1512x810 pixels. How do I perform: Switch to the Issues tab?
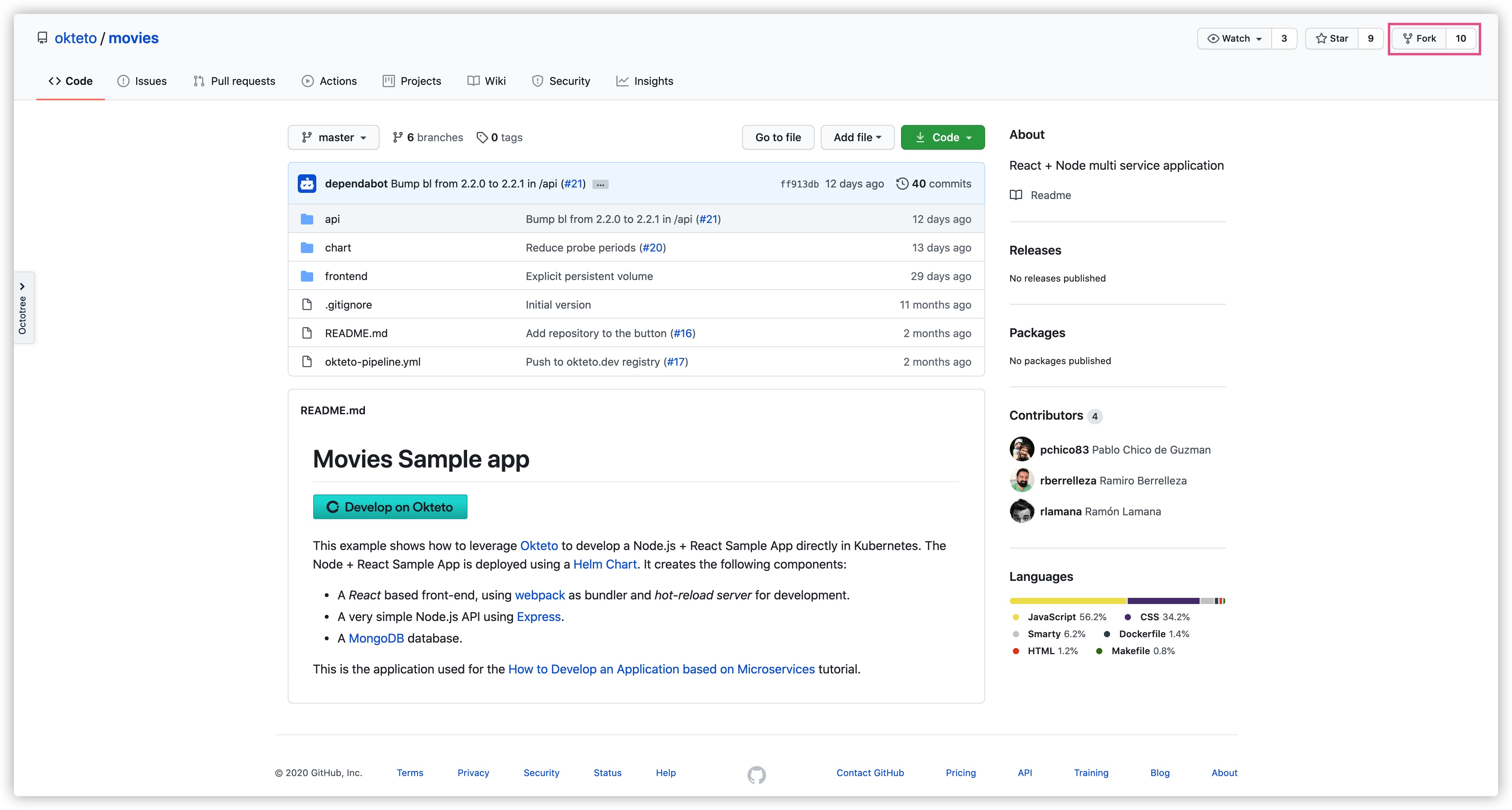click(x=142, y=81)
